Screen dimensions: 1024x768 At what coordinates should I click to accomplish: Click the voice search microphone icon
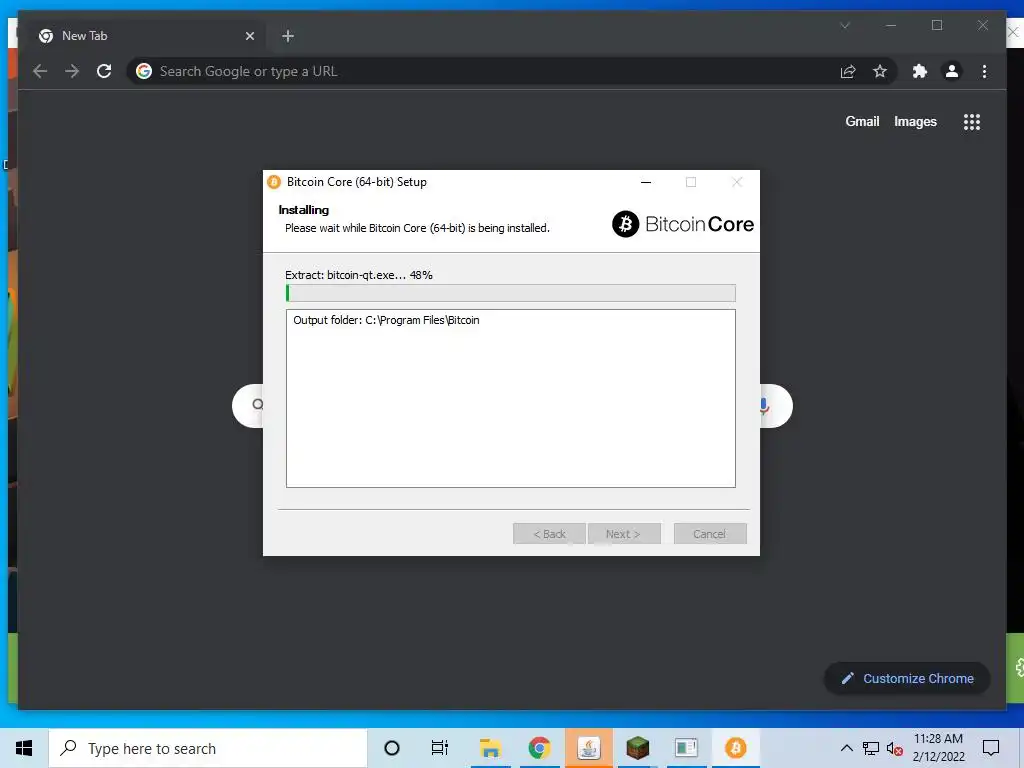(x=763, y=406)
